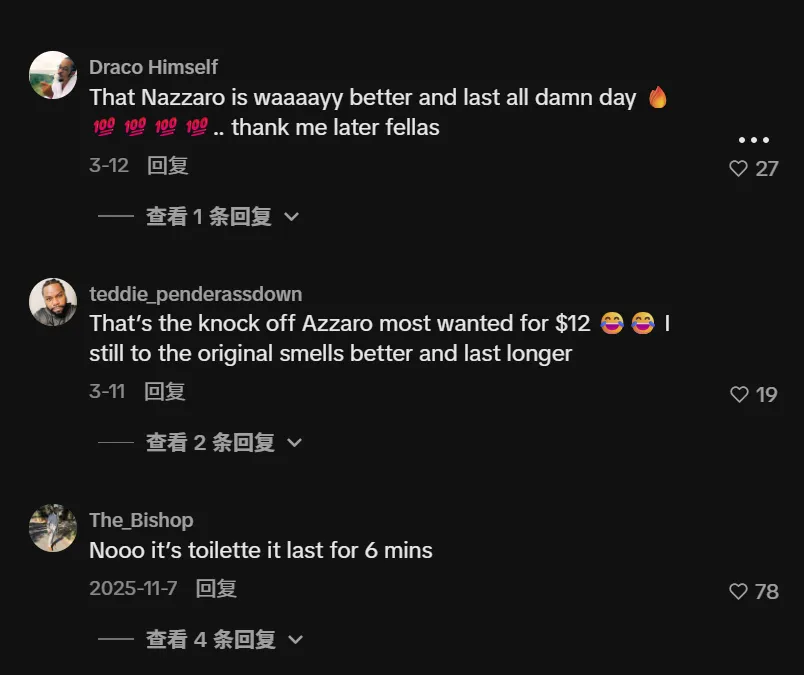
Task: Open the Draco Himself username link
Action: coord(153,67)
